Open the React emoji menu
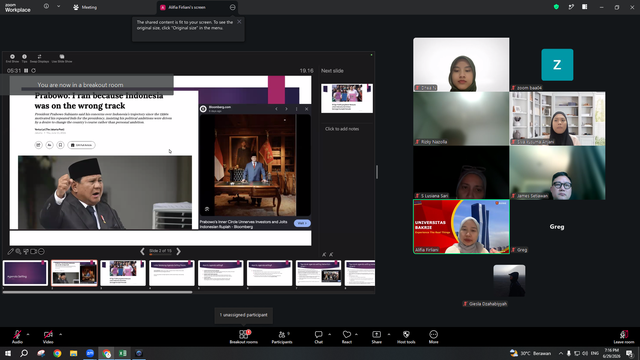This screenshot has height=360, width=640. 347,337
